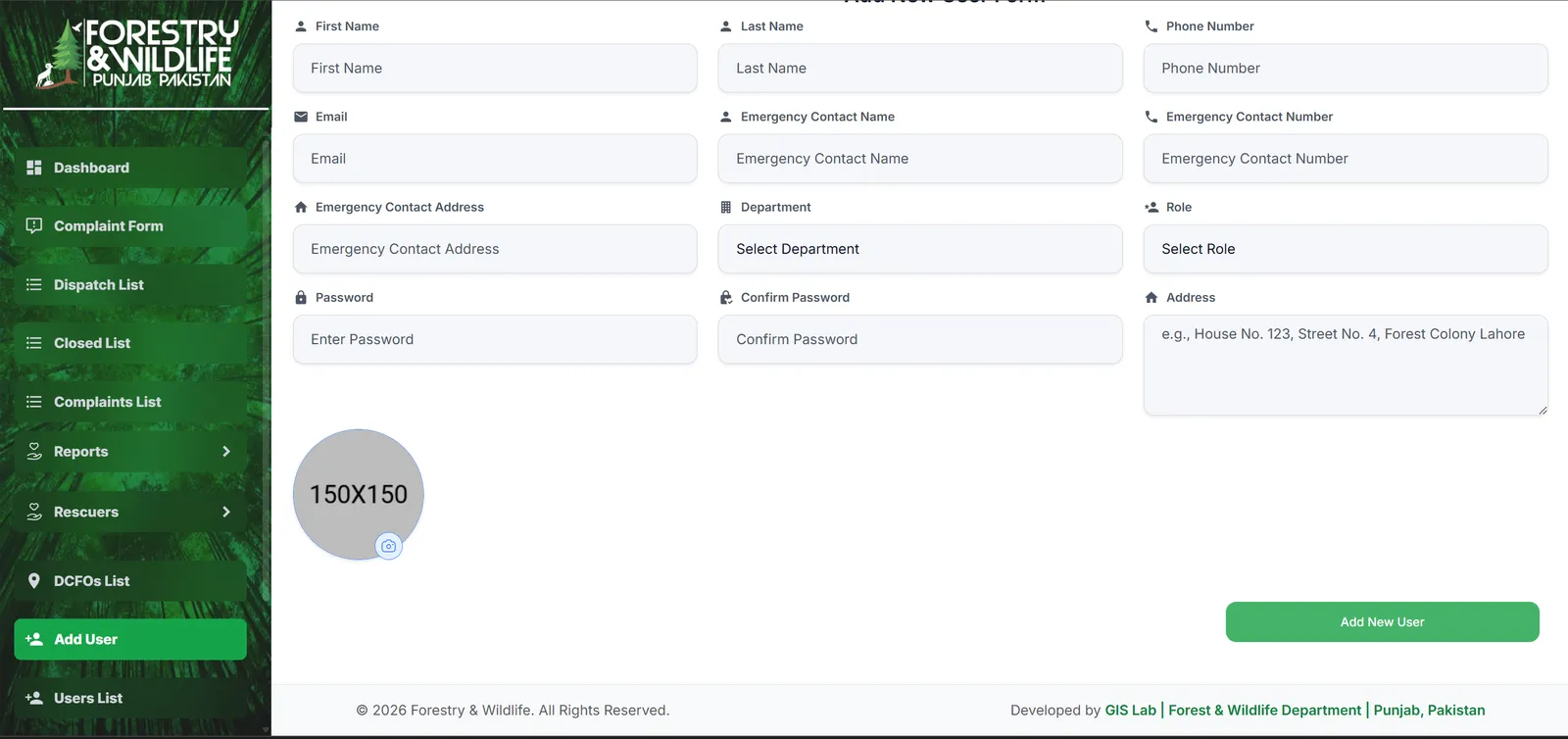Click the Emergency Contact Name field
Image resolution: width=1568 pixels, height=739 pixels.
920,159
